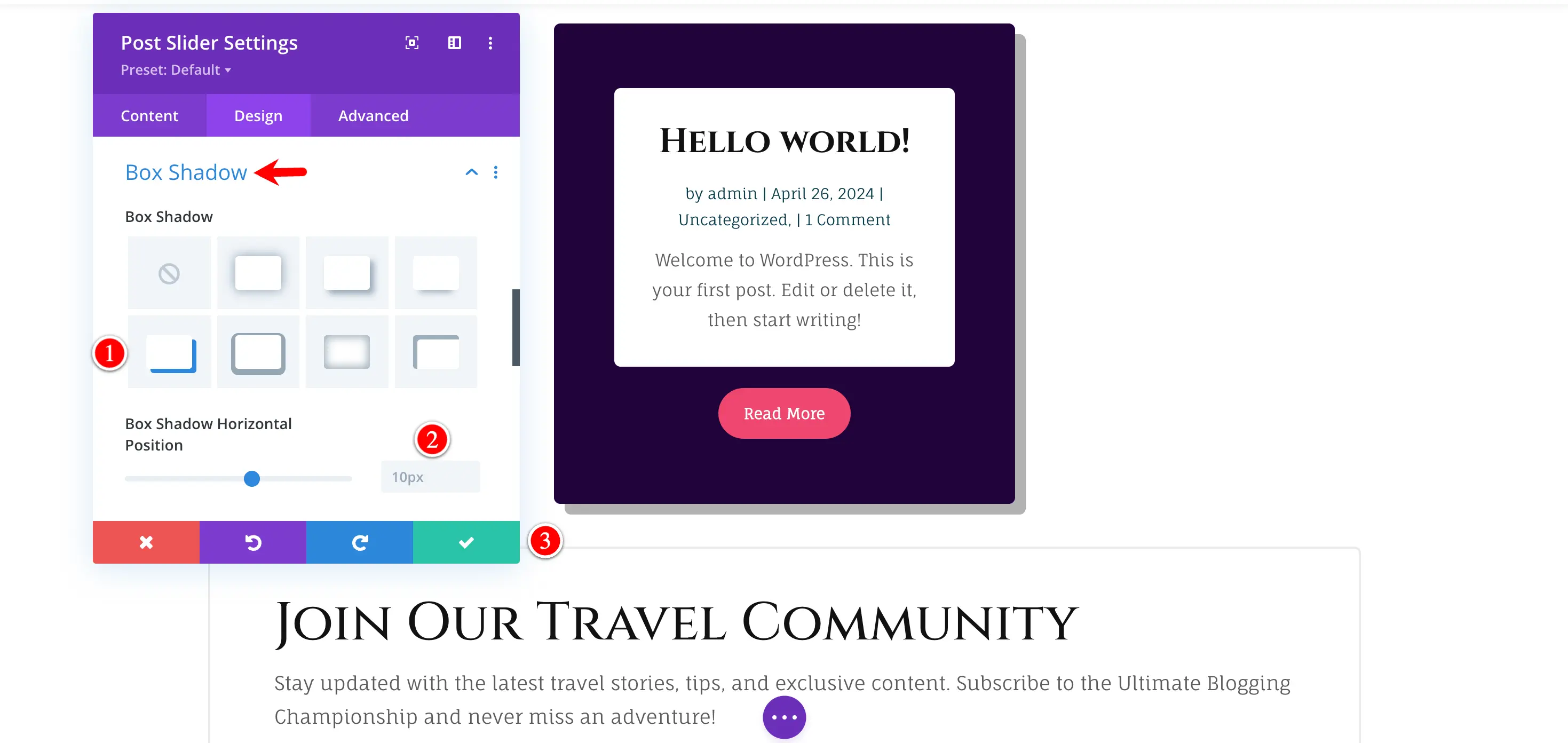
Task: Click the Box Shadow Horizontal Position input field
Action: (x=429, y=477)
